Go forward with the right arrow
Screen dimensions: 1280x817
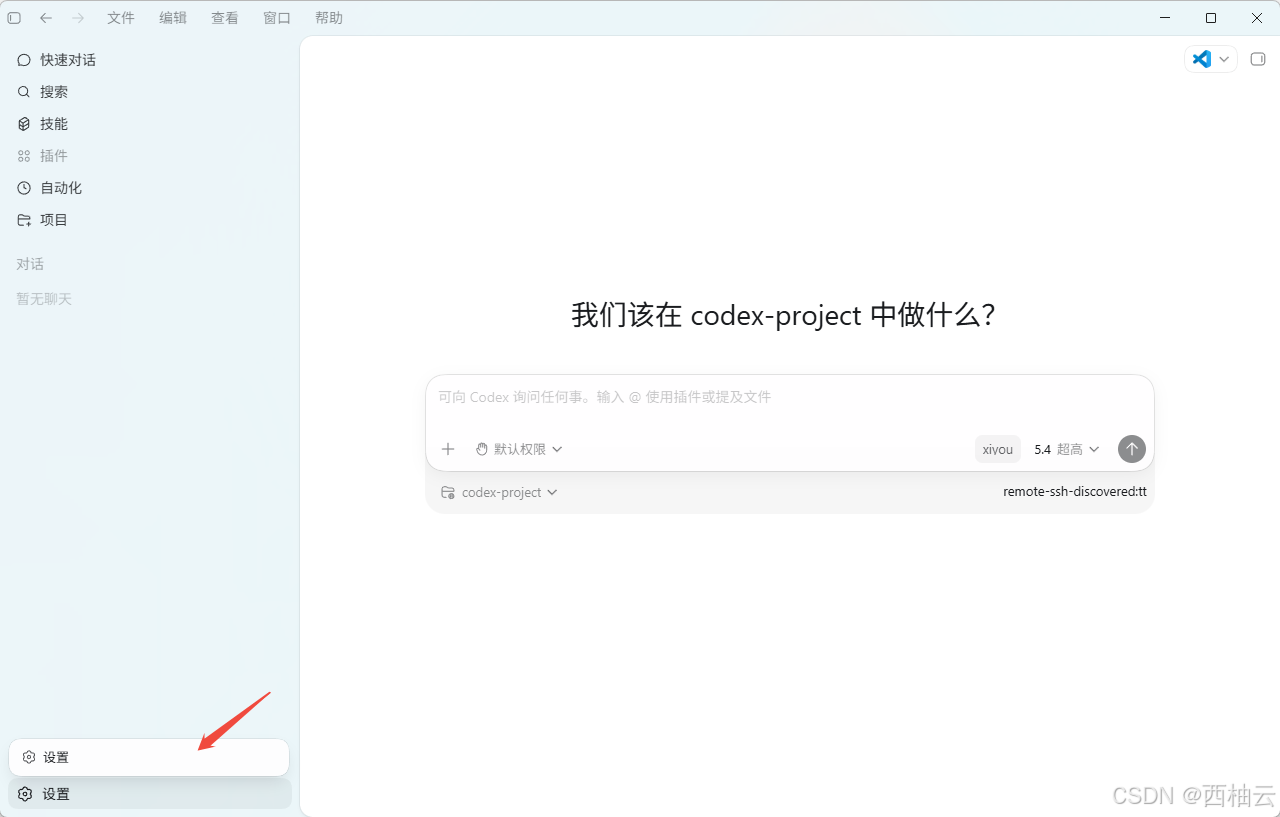click(78, 18)
